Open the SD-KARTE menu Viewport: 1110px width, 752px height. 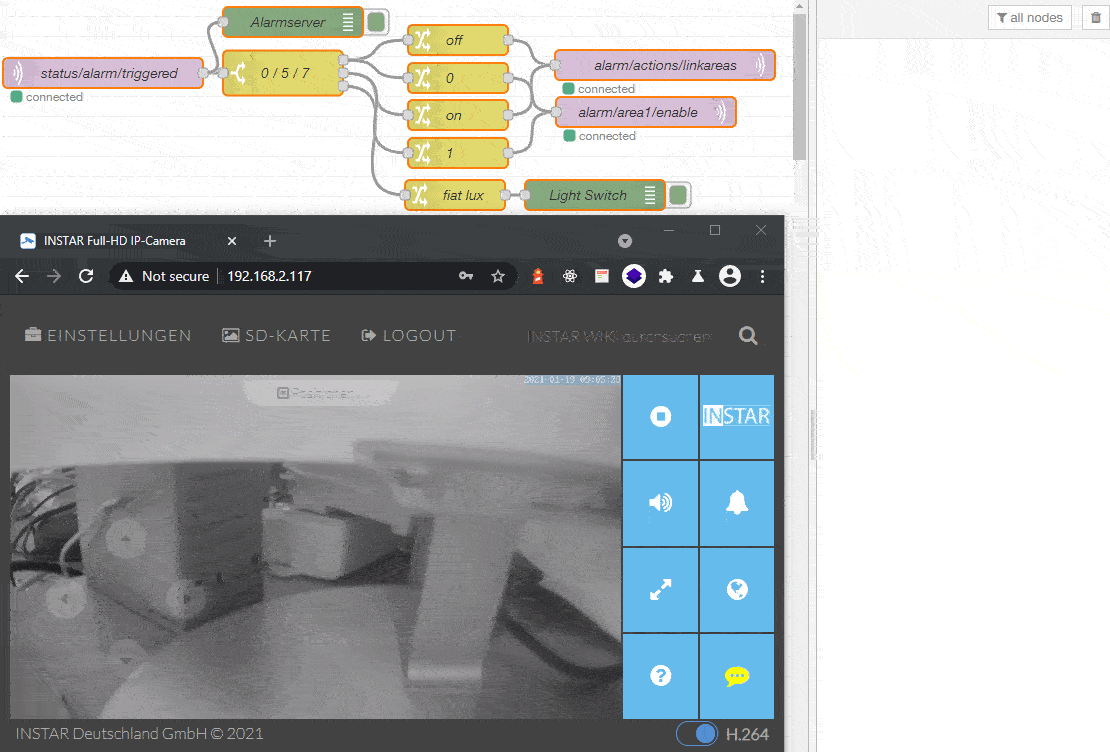coord(276,336)
